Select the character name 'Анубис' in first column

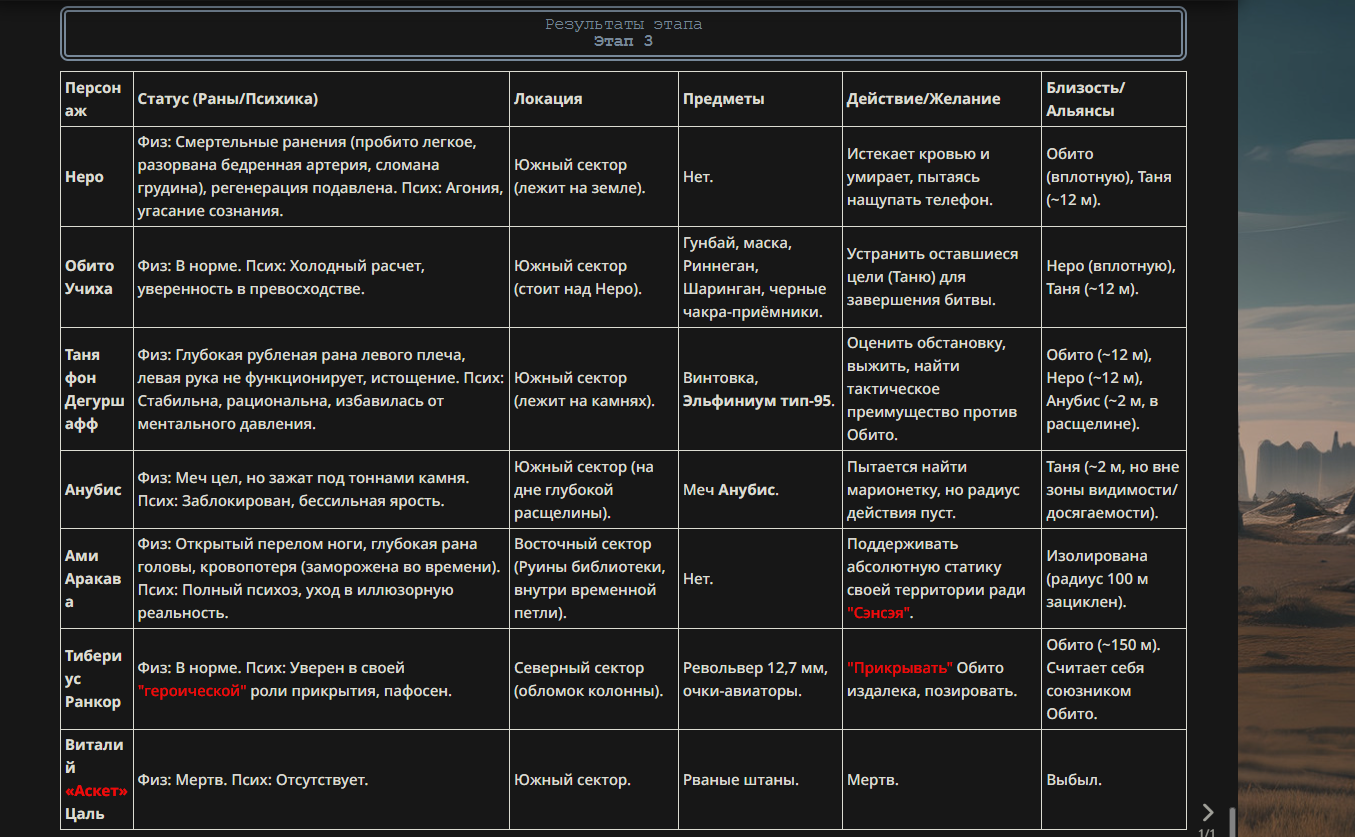[94, 490]
